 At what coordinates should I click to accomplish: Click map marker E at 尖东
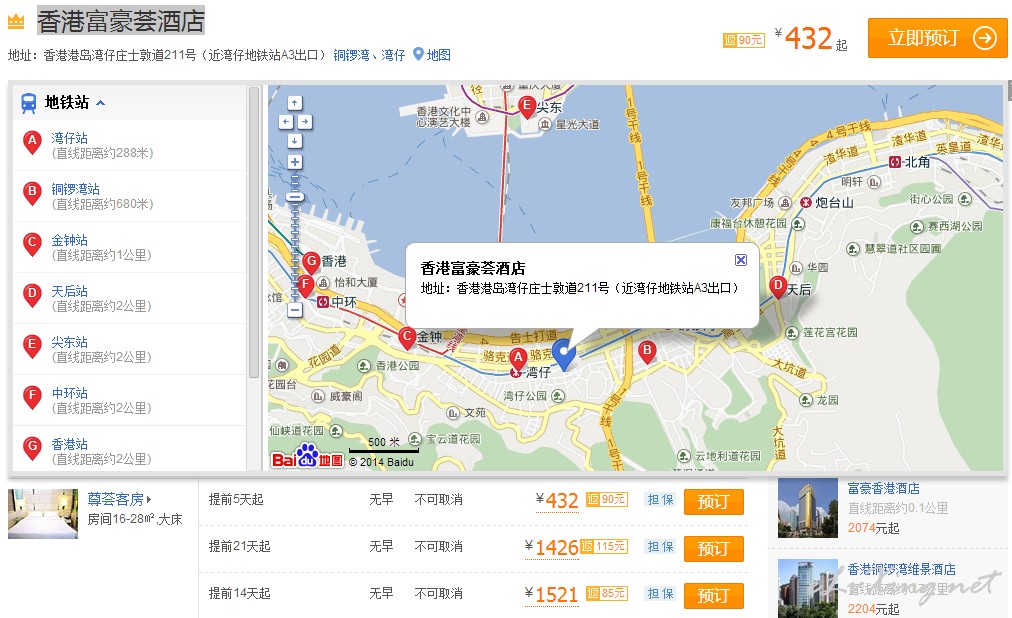click(x=527, y=106)
